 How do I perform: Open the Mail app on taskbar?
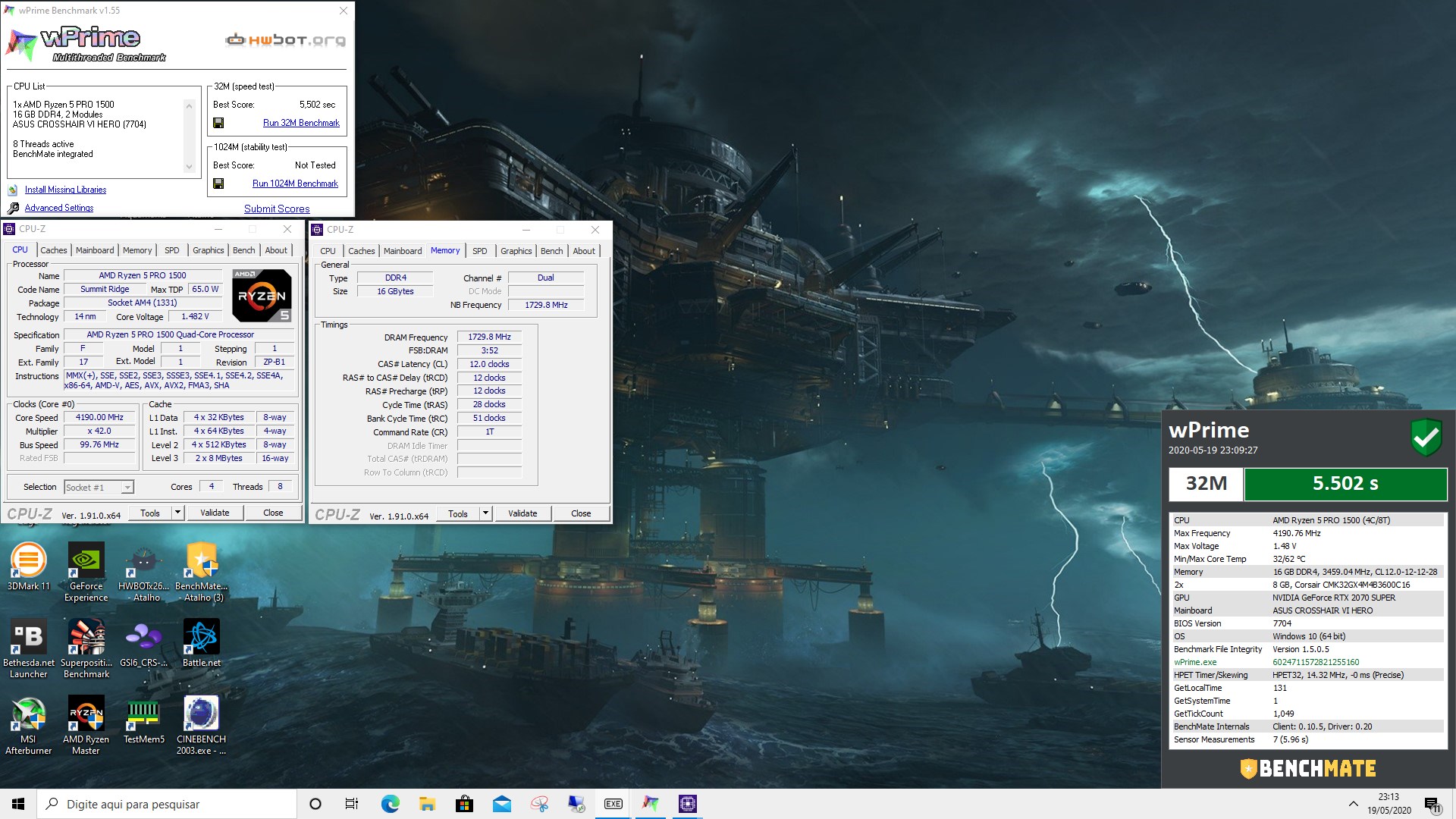click(501, 804)
